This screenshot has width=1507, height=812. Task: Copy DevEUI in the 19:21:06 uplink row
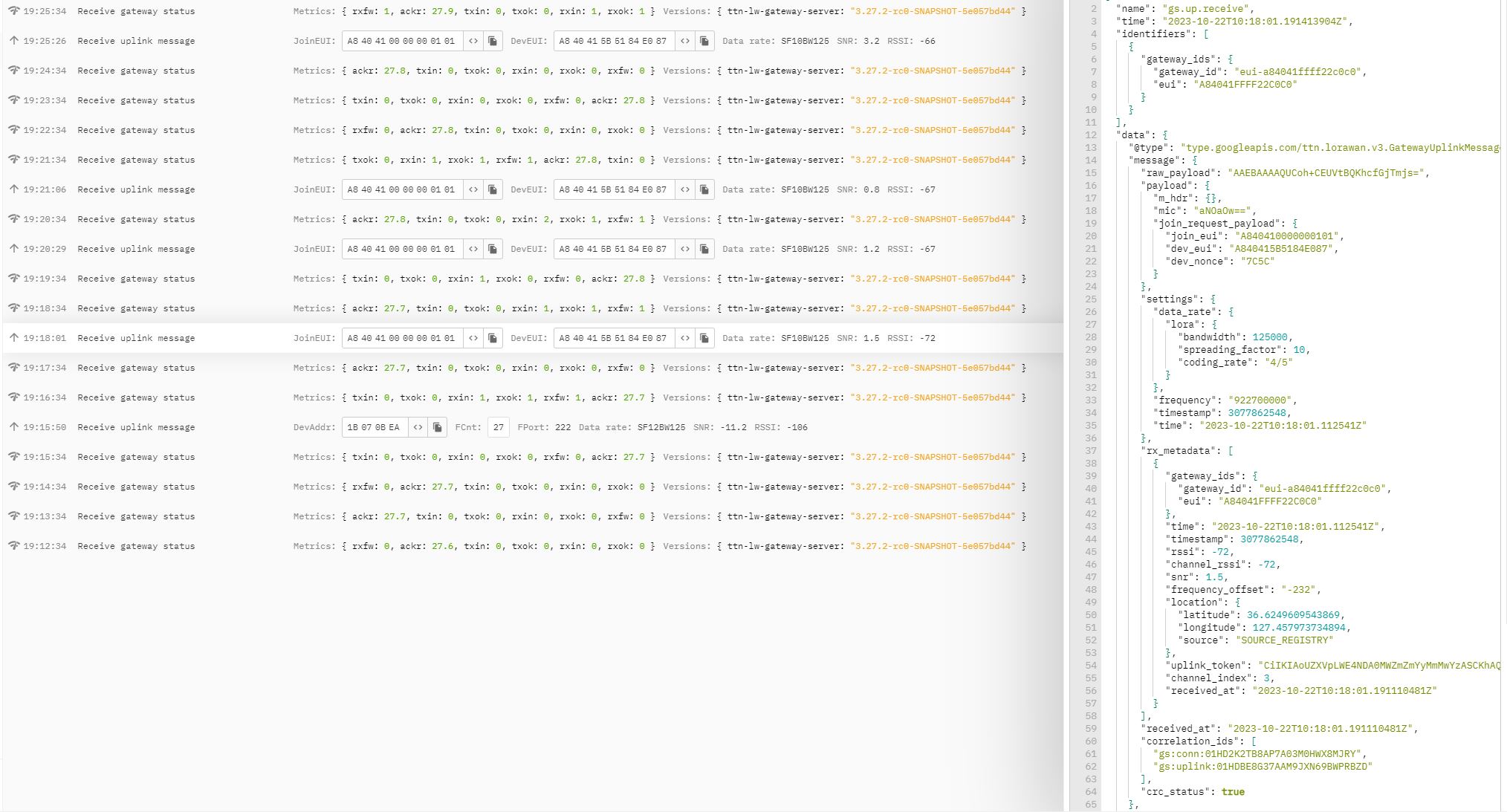coord(704,189)
